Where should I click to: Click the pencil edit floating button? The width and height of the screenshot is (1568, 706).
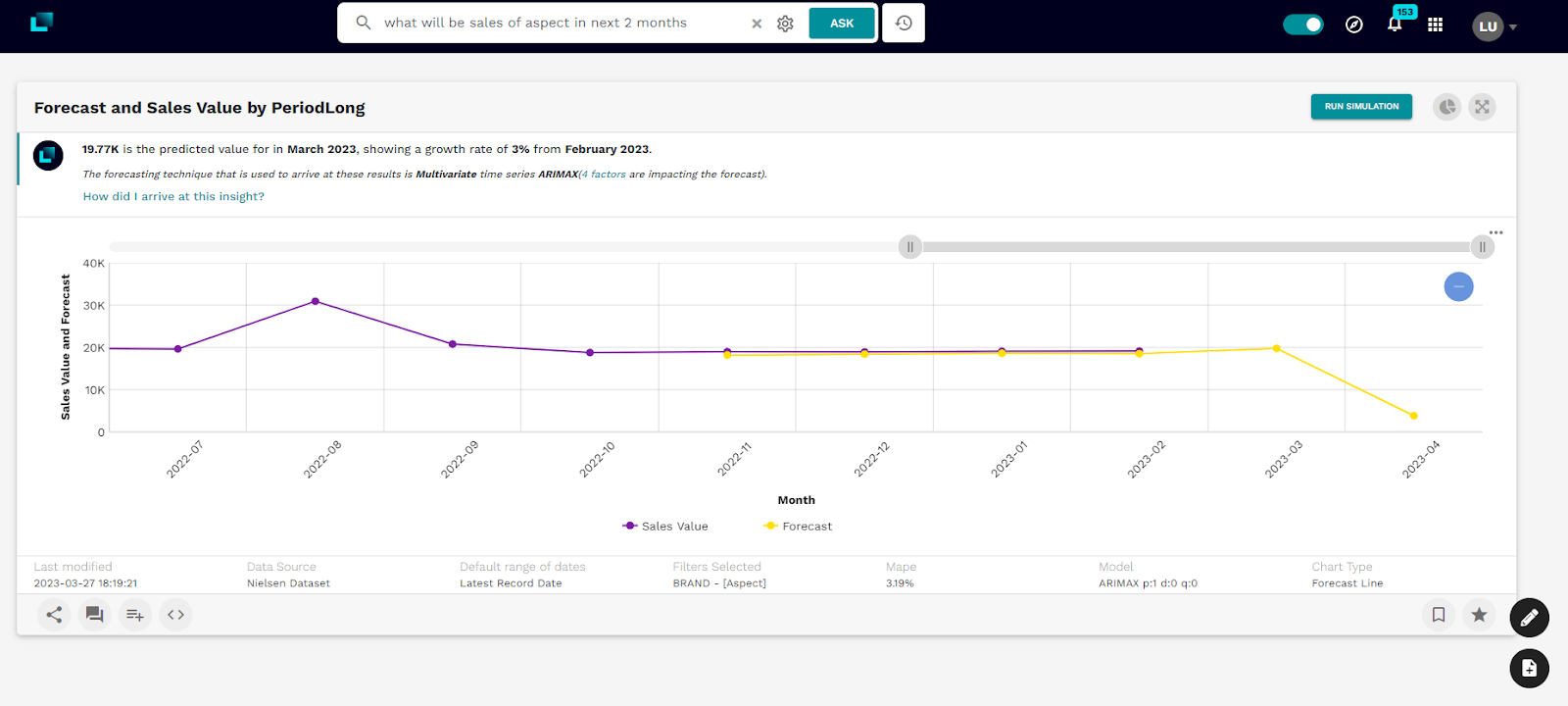(1529, 618)
